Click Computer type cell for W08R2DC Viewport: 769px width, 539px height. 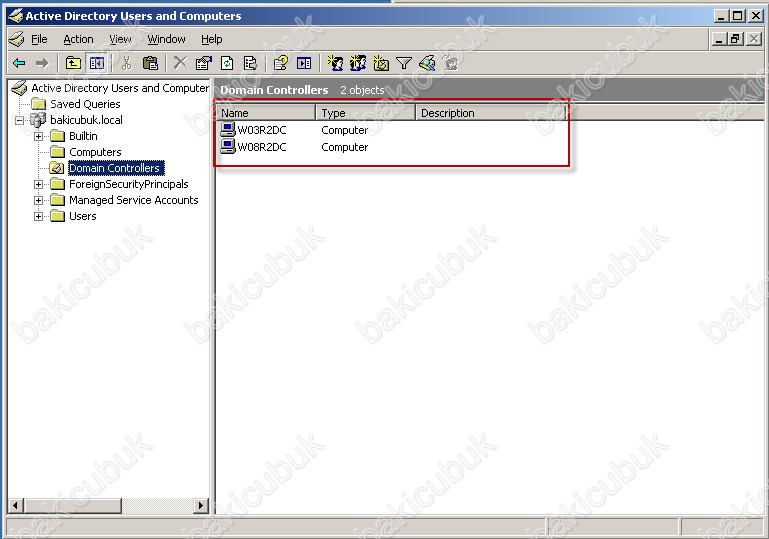click(344, 147)
